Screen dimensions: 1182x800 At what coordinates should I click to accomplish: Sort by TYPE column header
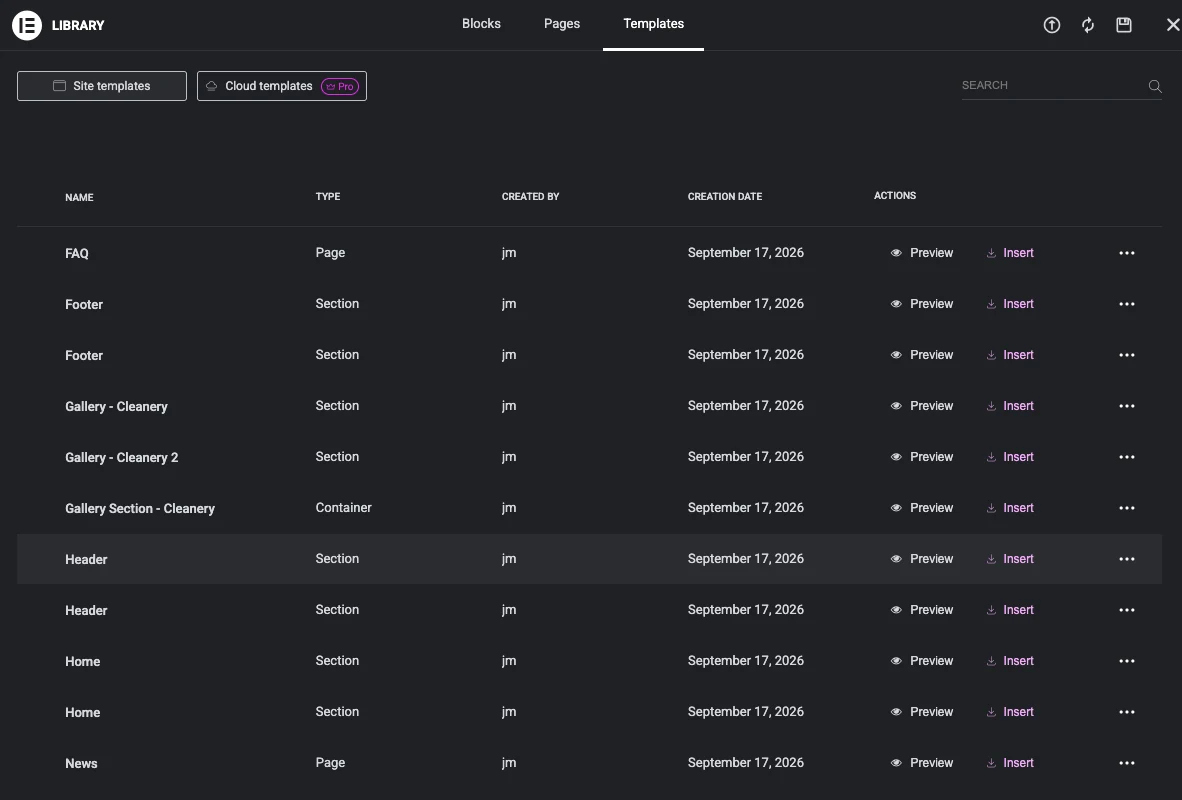click(328, 197)
